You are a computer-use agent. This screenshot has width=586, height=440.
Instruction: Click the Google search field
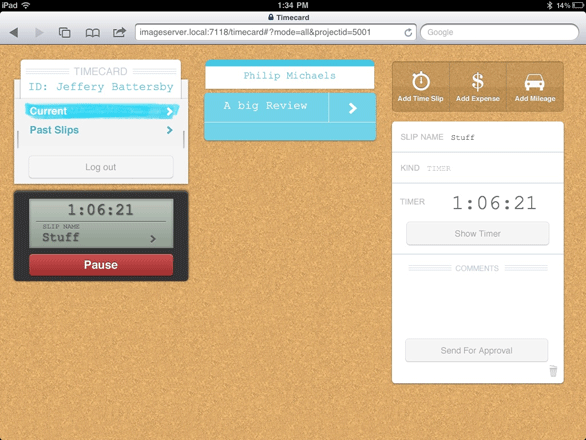click(499, 32)
